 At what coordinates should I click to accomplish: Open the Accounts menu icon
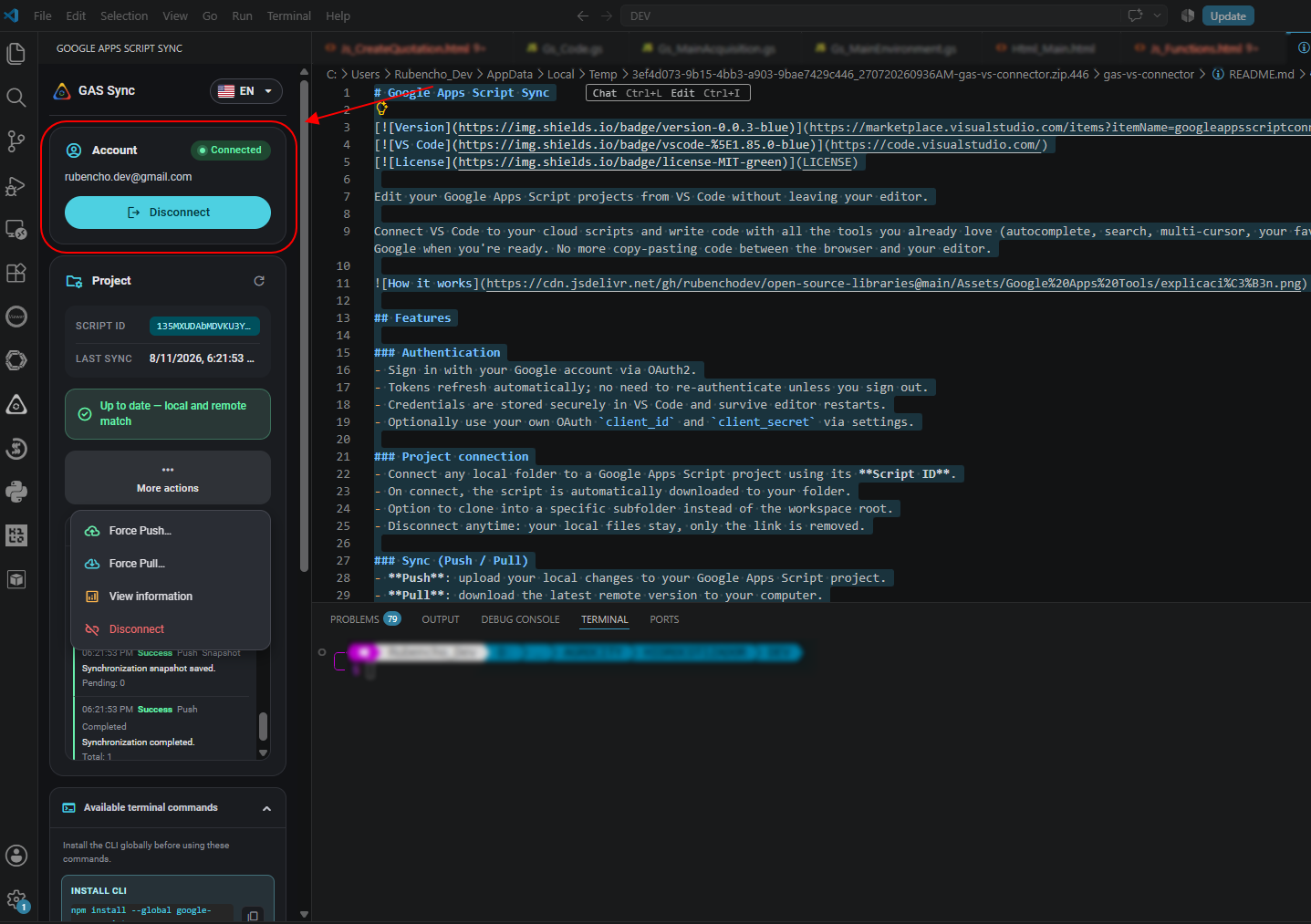click(16, 856)
